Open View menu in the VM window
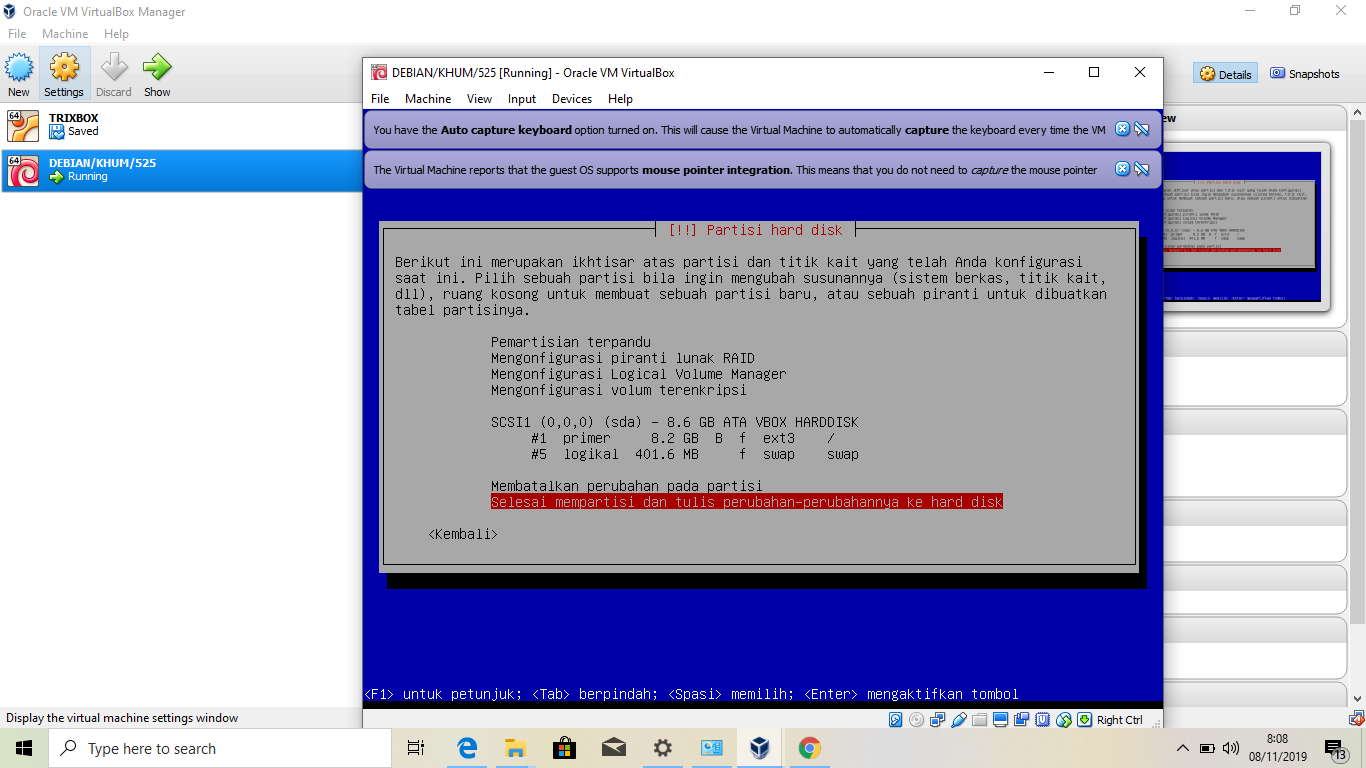Image resolution: width=1366 pixels, height=768 pixels. coord(479,99)
